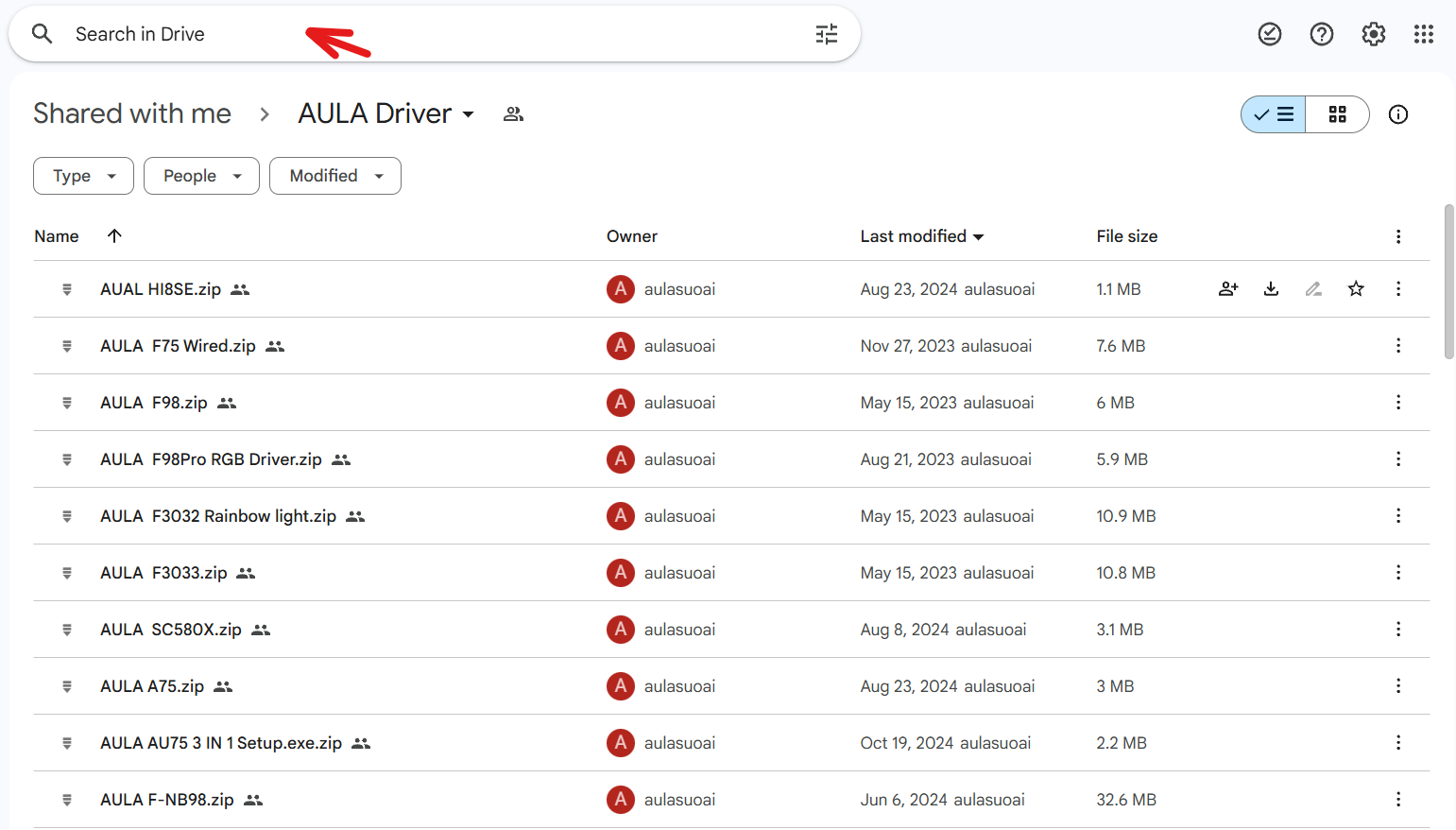Select the AULA A75.zip file name
1456x830 pixels.
152,686
